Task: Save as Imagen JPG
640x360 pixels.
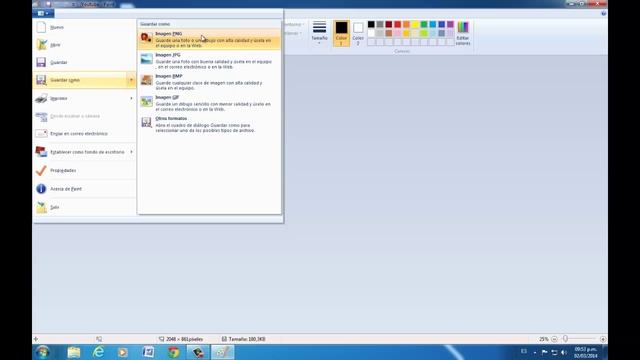Action: click(x=209, y=61)
